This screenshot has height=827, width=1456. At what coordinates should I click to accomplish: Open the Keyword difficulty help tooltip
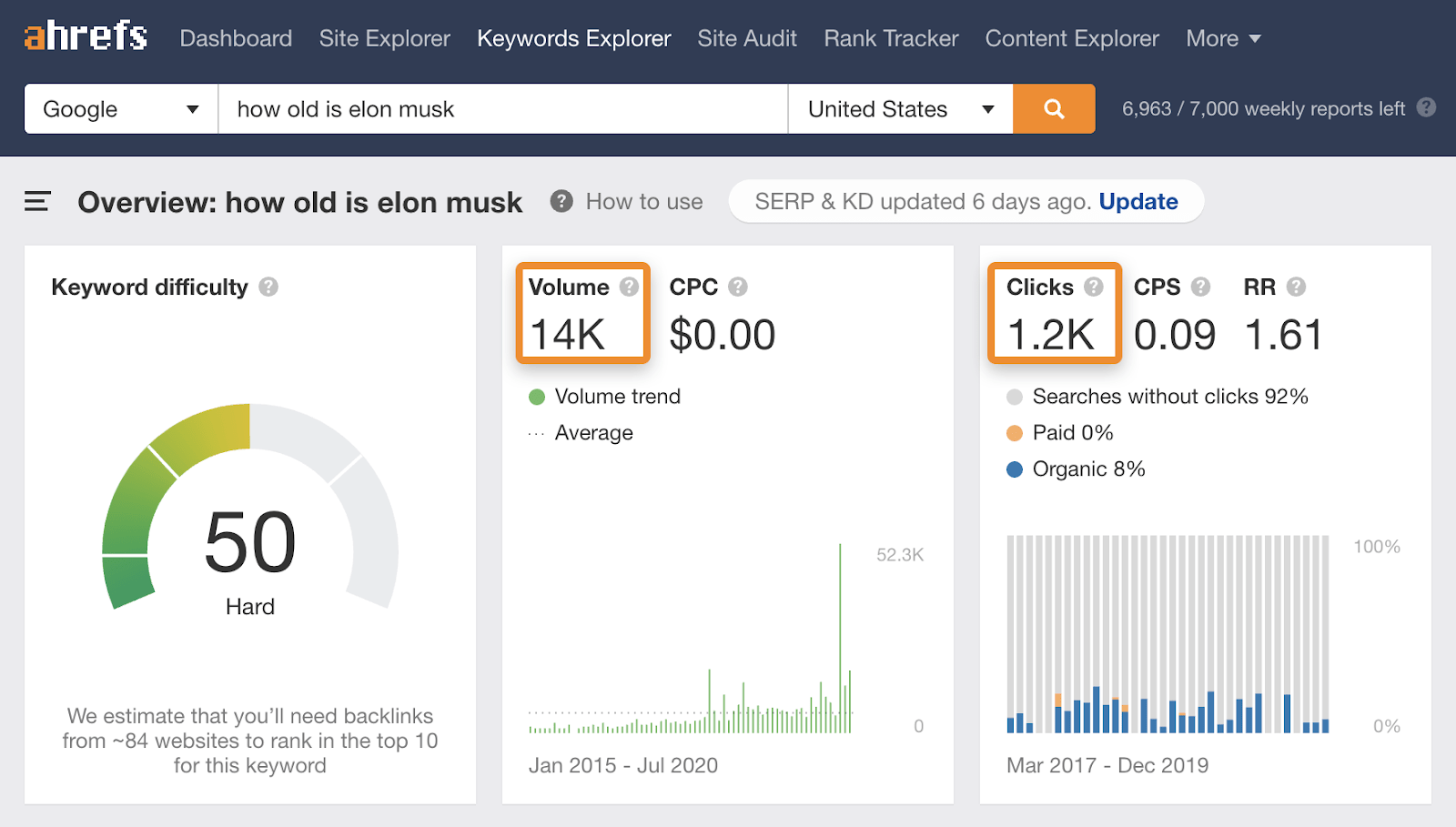[268, 287]
